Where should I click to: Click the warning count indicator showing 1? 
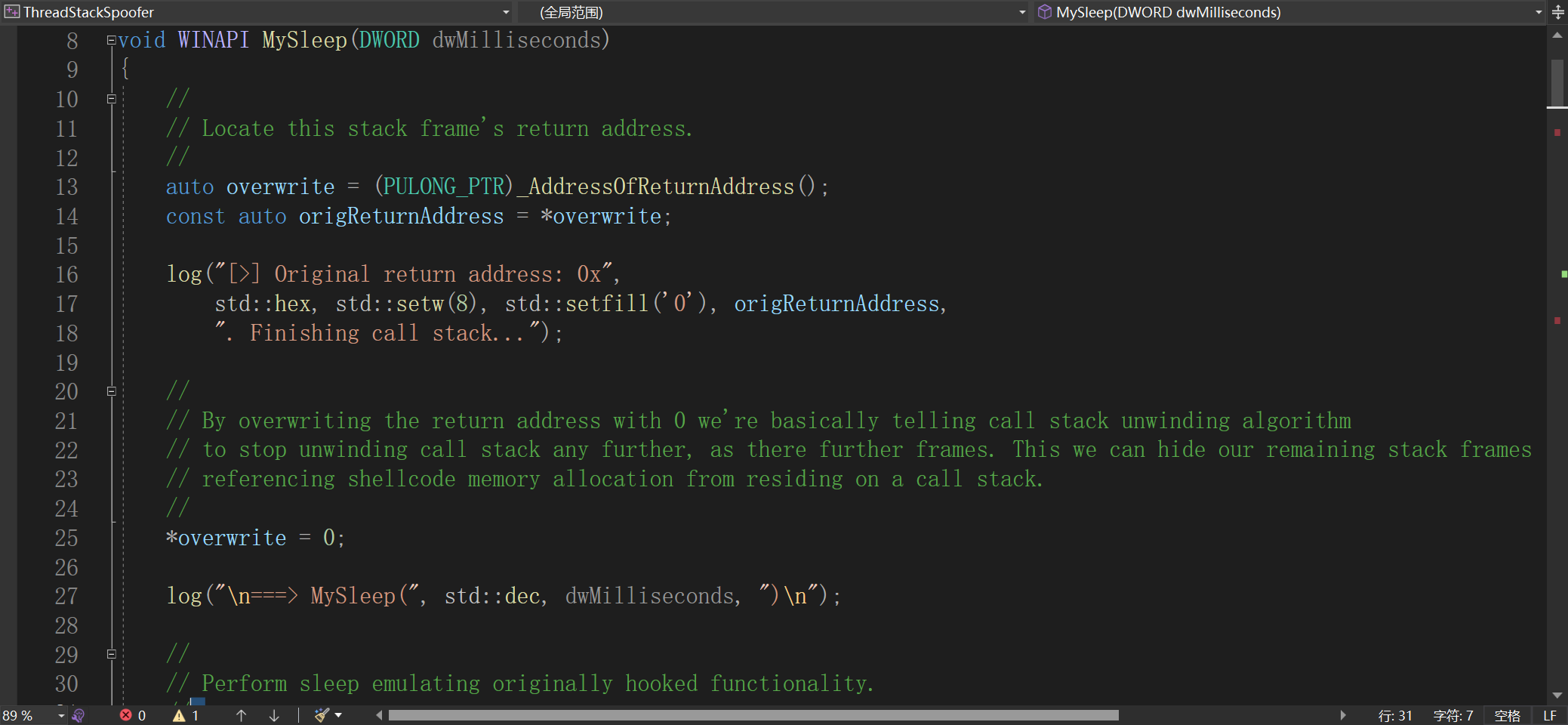(x=186, y=715)
